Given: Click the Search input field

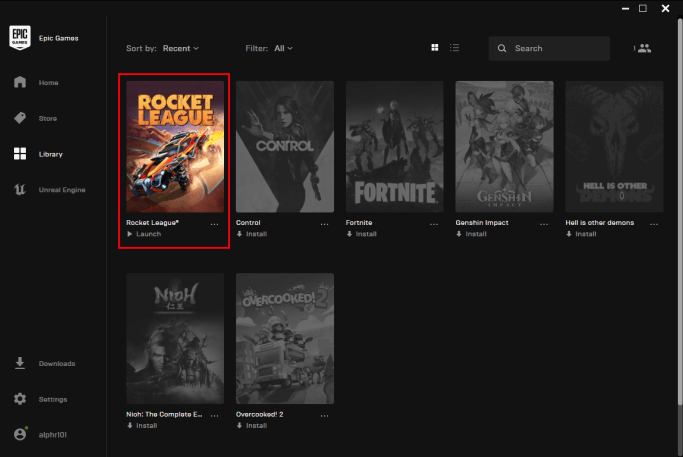Looking at the screenshot, I should [549, 48].
